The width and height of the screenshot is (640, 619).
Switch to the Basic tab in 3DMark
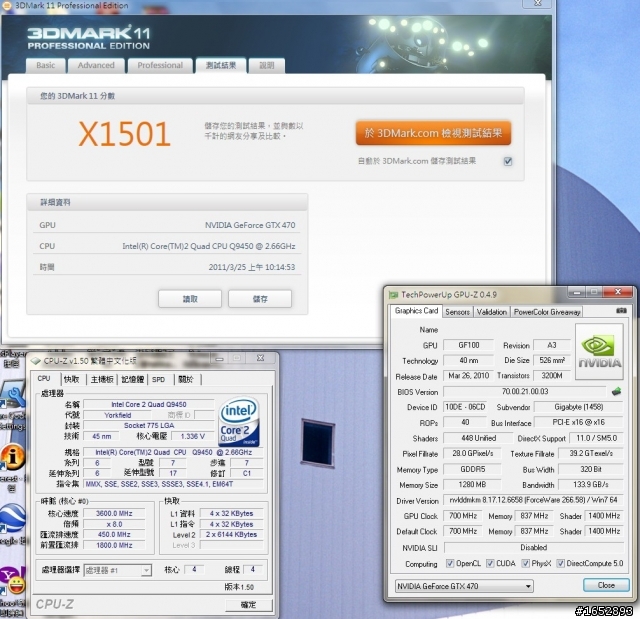tap(46, 65)
